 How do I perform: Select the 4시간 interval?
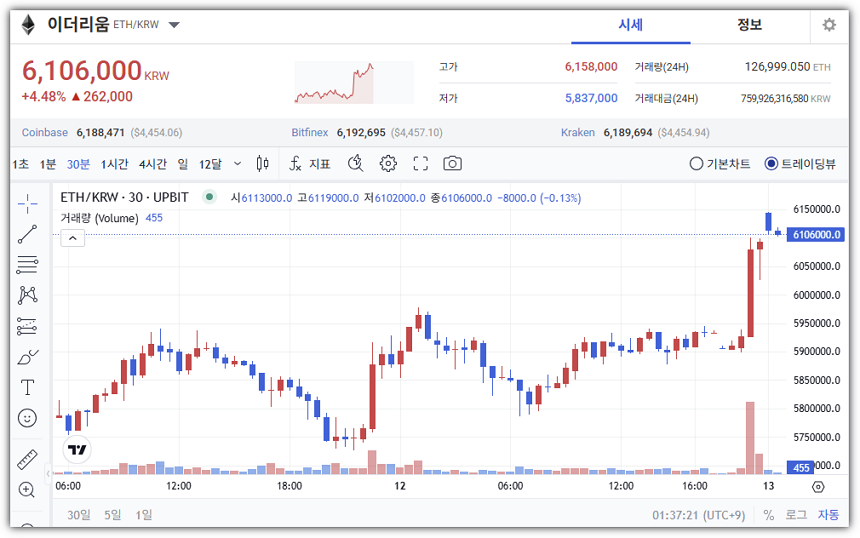(153, 164)
